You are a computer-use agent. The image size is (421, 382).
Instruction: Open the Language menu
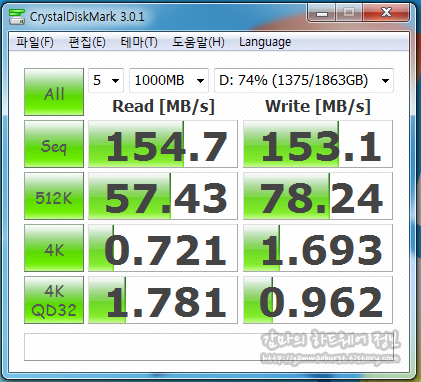pyautogui.click(x=265, y=42)
